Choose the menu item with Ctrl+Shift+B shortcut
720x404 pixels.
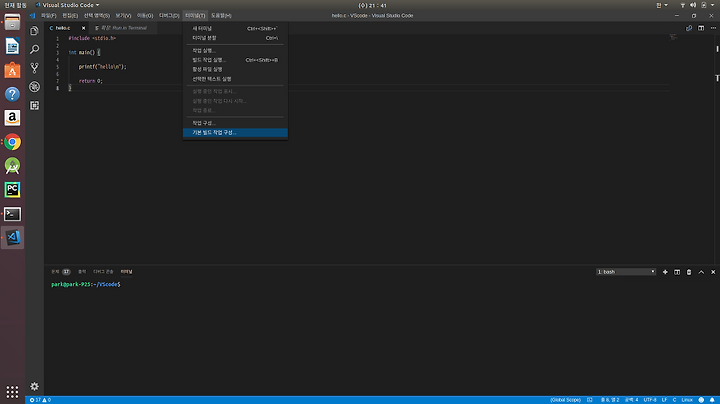click(235, 60)
